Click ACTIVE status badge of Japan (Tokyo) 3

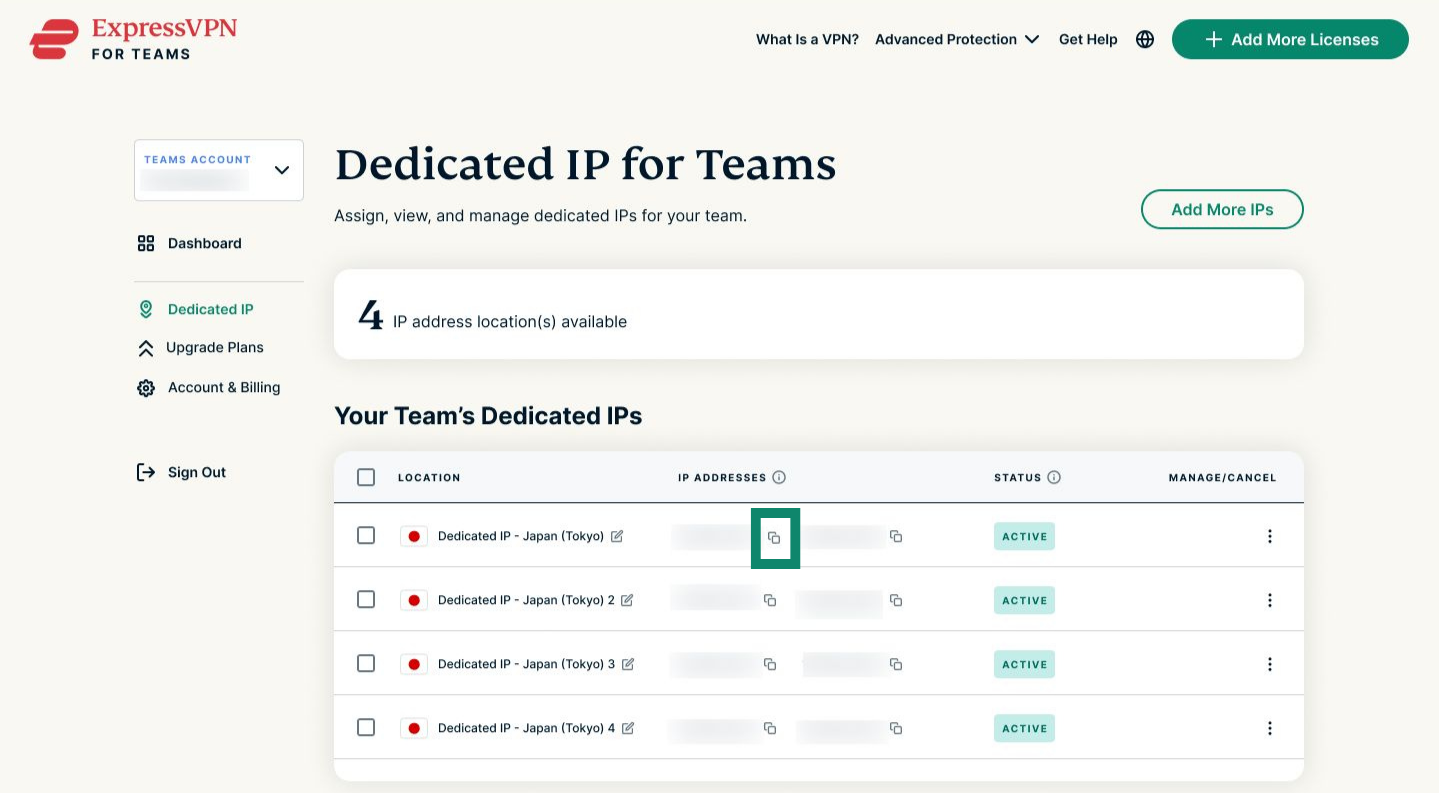coord(1024,664)
